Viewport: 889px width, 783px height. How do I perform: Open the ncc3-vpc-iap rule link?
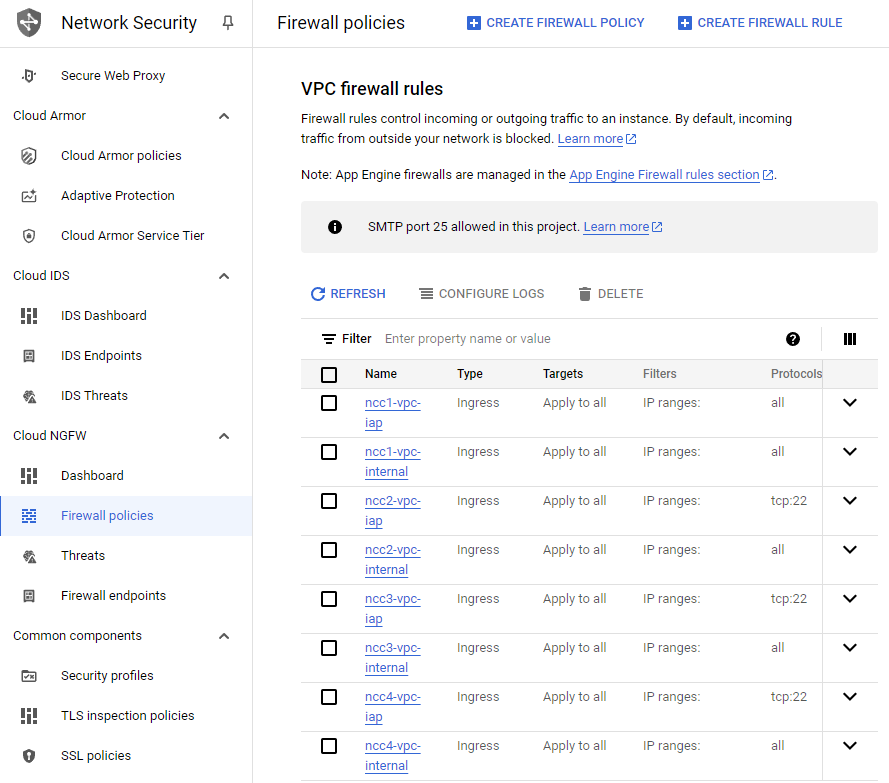pyautogui.click(x=393, y=608)
